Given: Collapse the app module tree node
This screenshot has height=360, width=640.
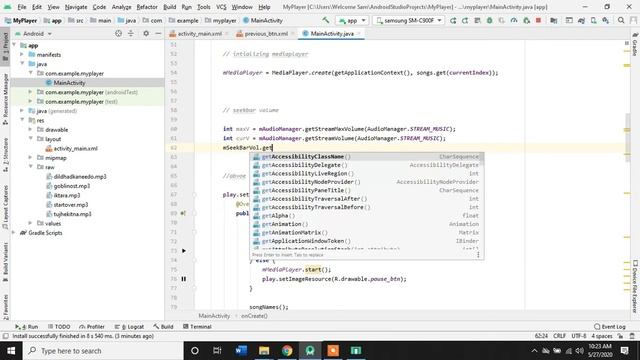Looking at the screenshot, I should [x=14, y=45].
